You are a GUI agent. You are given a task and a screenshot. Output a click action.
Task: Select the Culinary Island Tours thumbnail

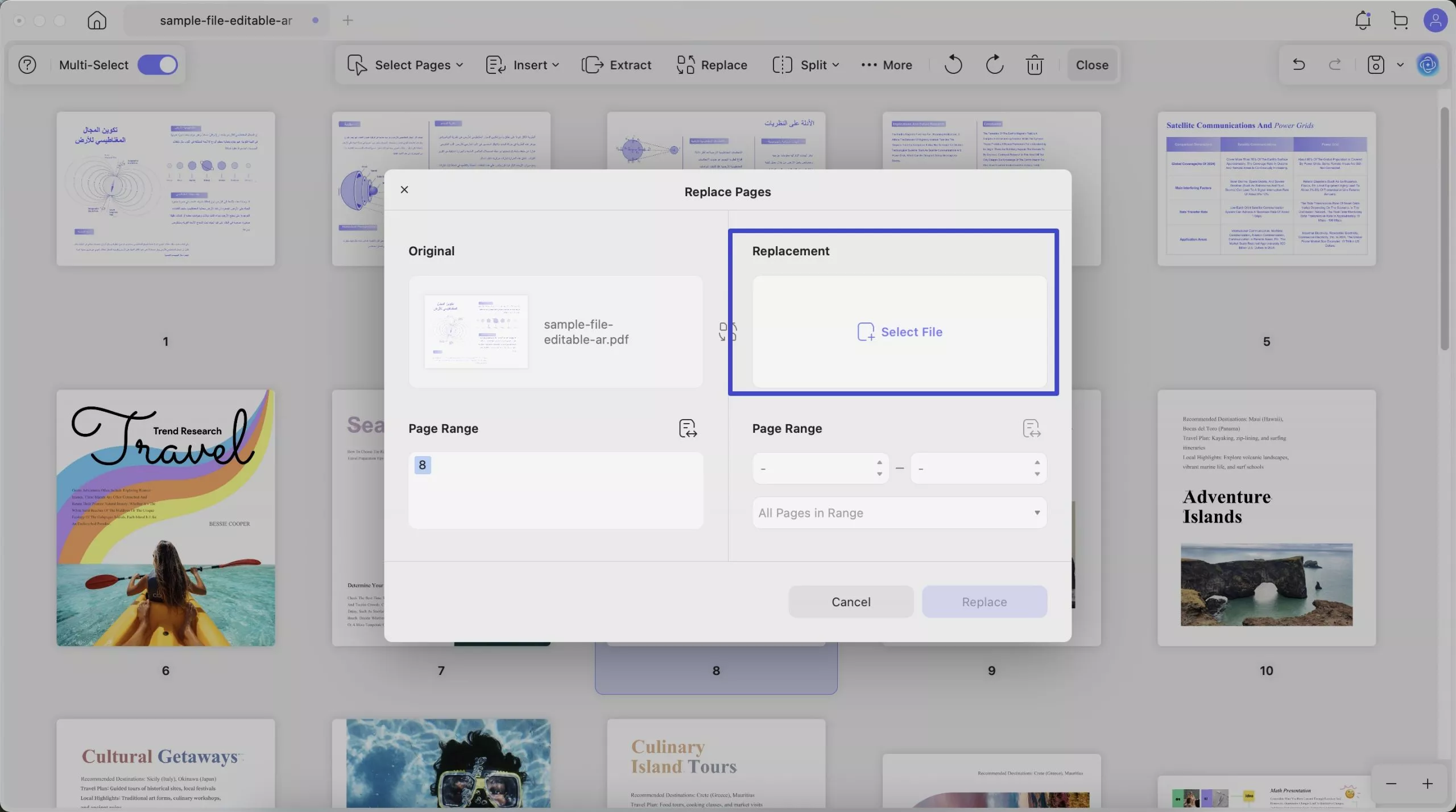716,764
